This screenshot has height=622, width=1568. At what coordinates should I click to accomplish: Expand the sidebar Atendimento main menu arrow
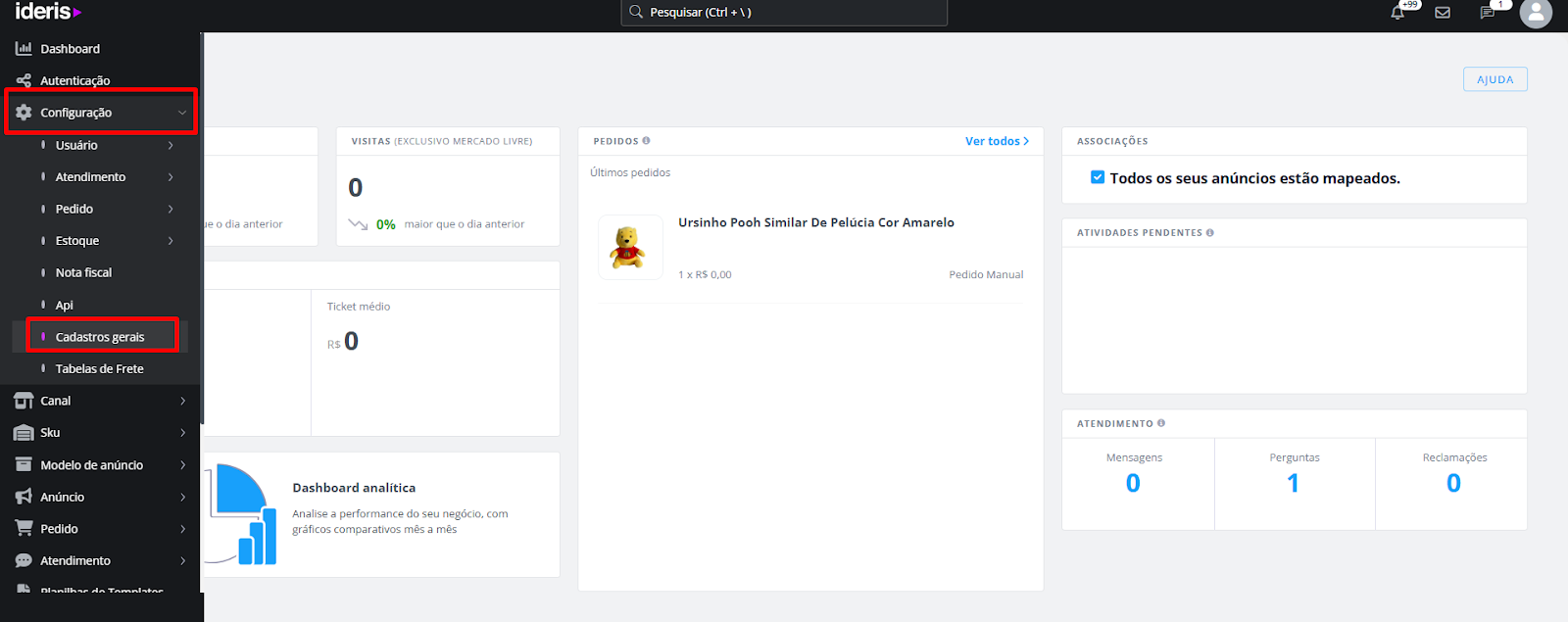click(182, 561)
